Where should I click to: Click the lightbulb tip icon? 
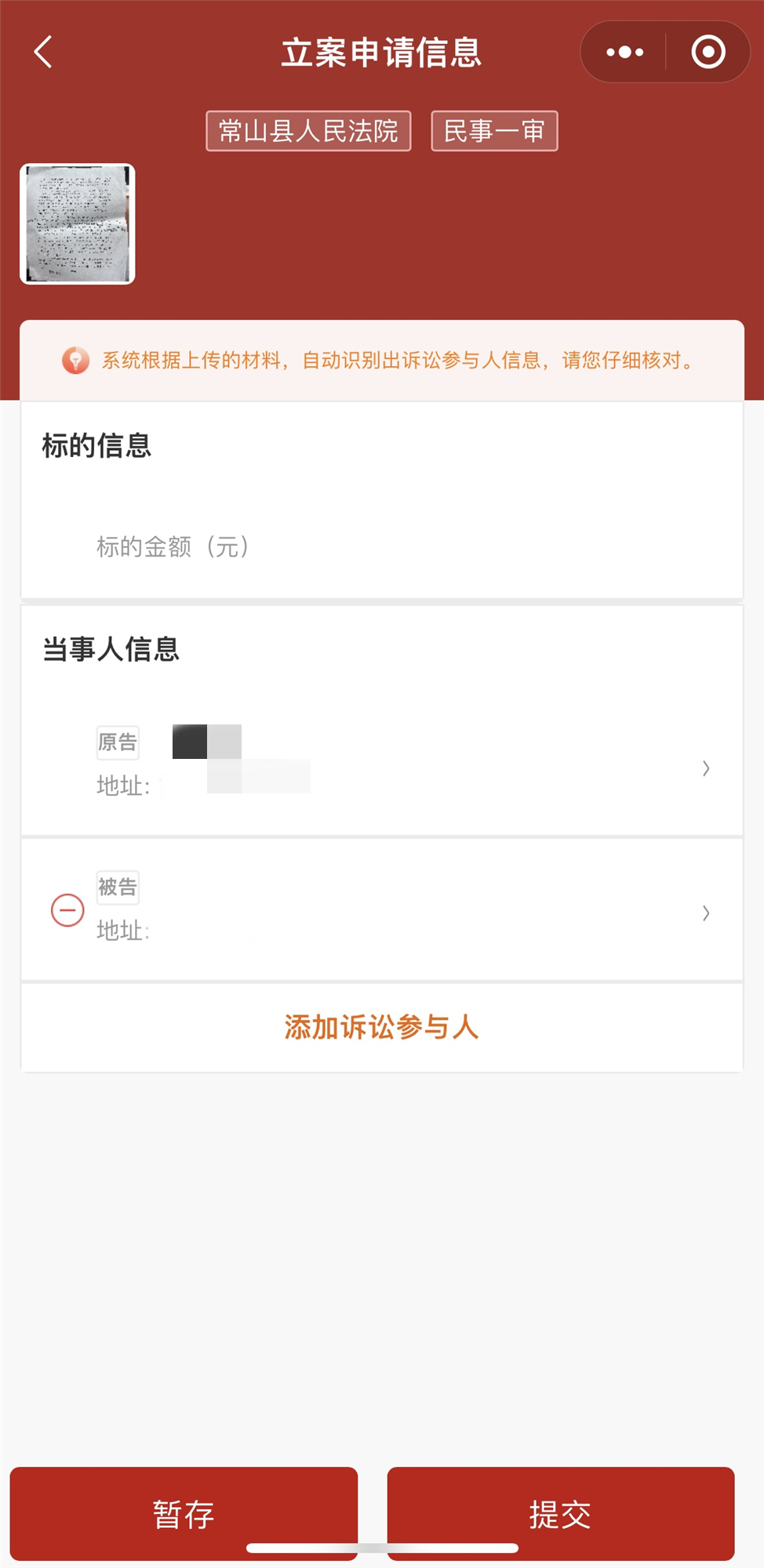[75, 361]
